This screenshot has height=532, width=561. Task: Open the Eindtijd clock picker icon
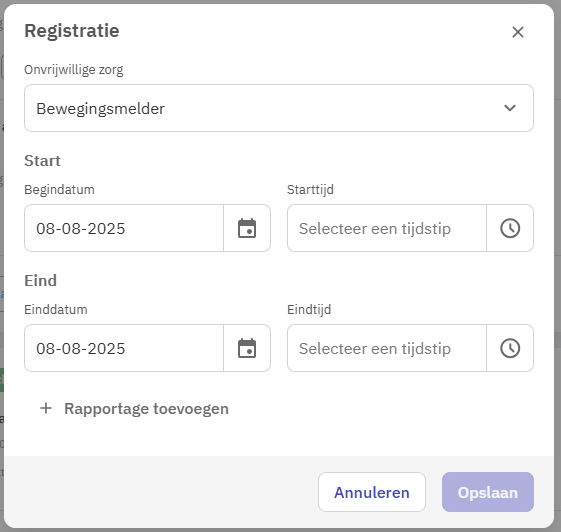510,348
